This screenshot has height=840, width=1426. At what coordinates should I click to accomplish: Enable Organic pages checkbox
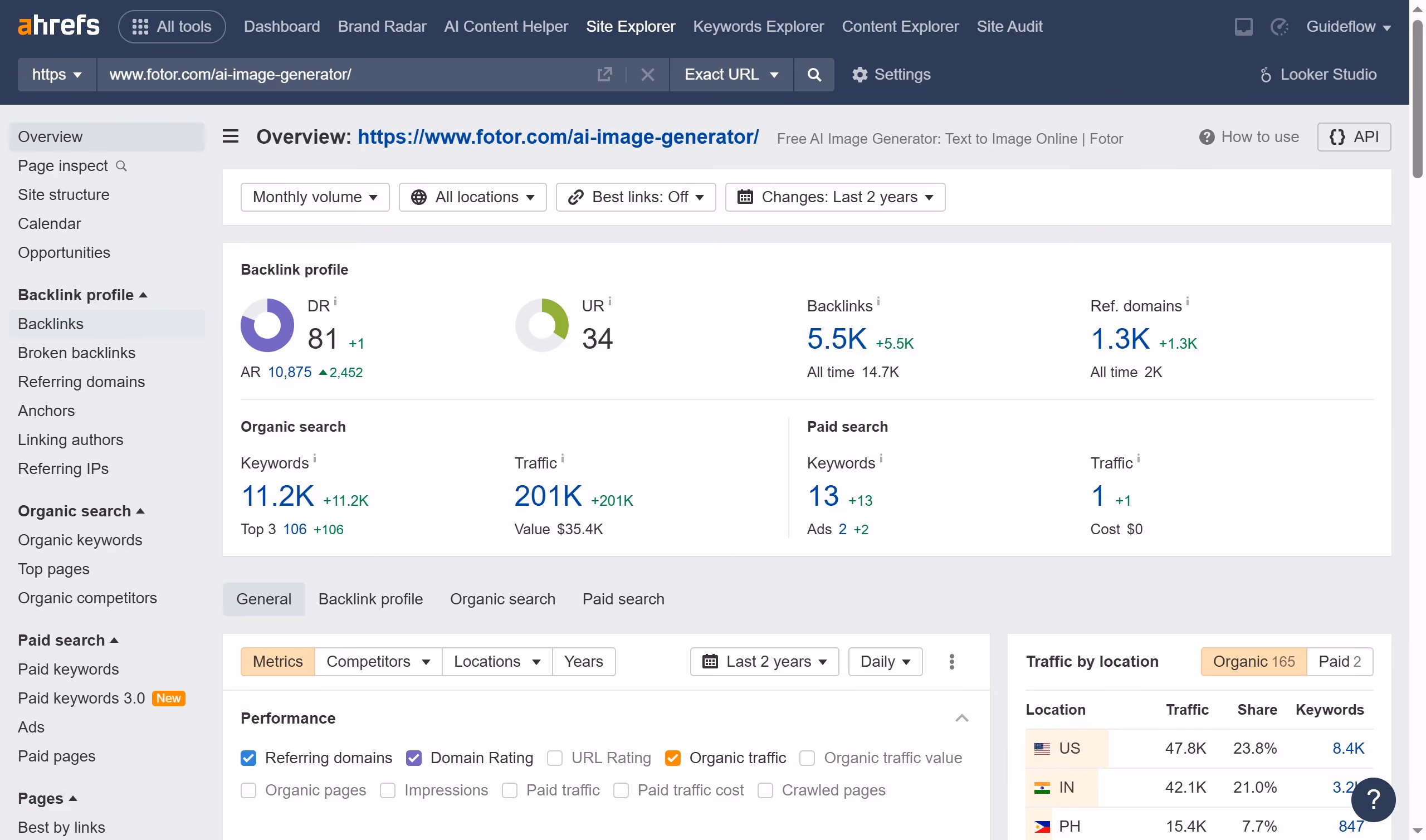248,790
